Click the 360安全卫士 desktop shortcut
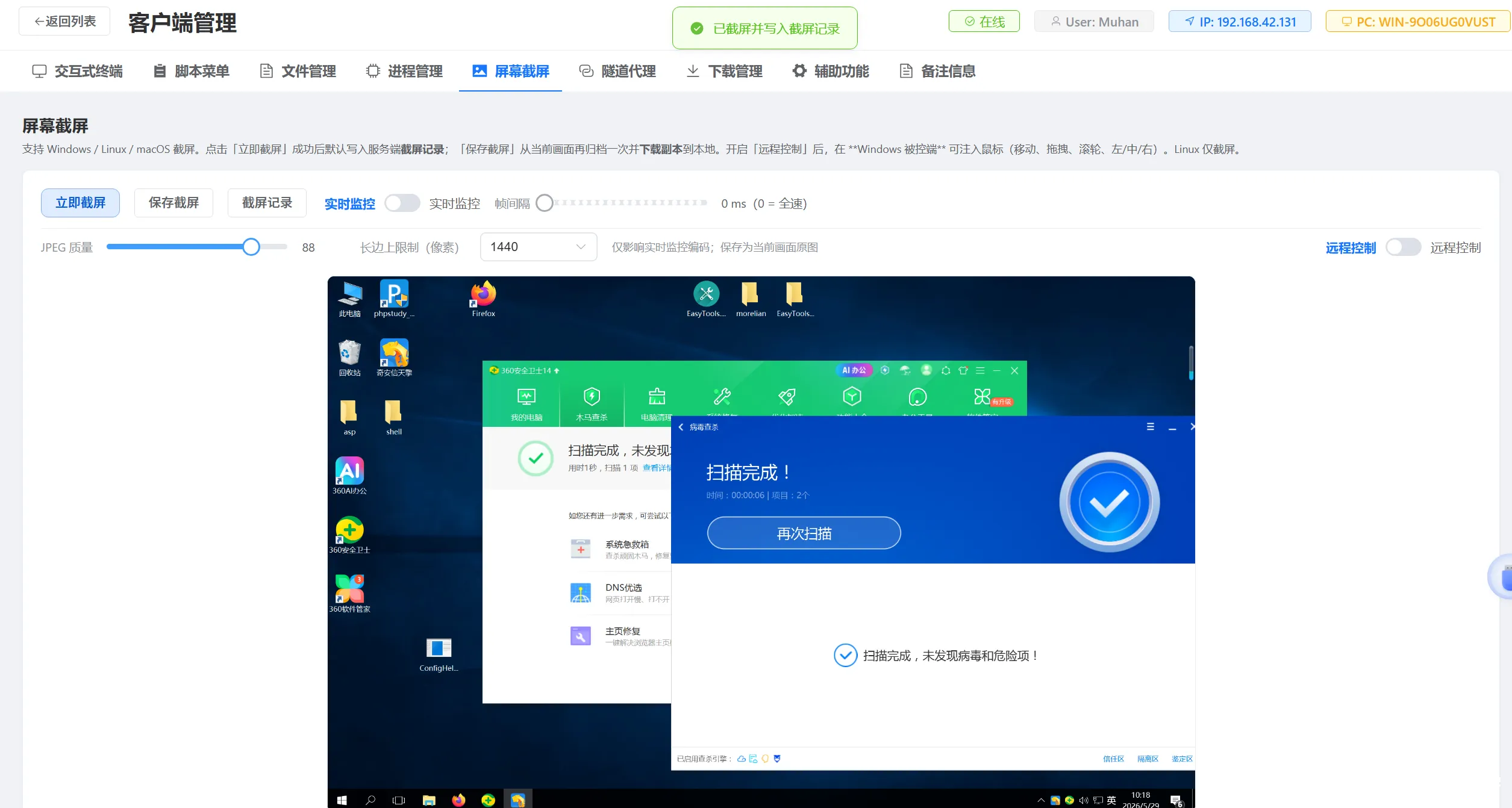Image resolution: width=1512 pixels, height=808 pixels. coord(349,535)
